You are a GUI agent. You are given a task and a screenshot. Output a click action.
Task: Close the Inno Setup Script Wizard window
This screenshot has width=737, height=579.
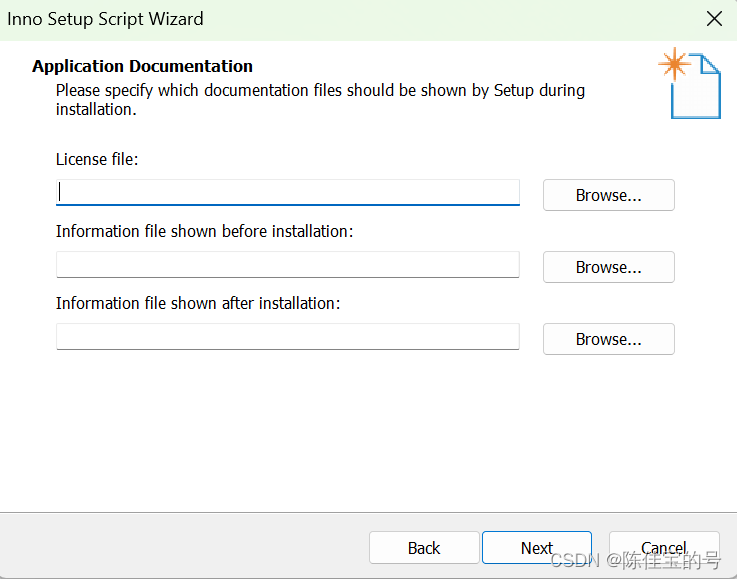(x=714, y=19)
